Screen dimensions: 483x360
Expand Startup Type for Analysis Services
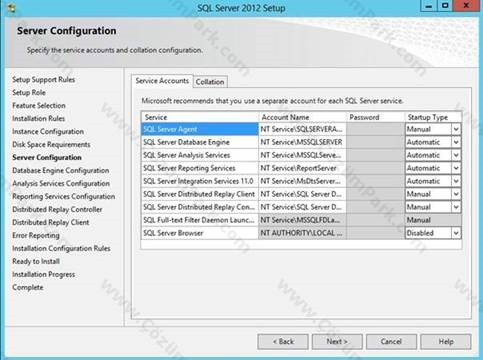456,155
